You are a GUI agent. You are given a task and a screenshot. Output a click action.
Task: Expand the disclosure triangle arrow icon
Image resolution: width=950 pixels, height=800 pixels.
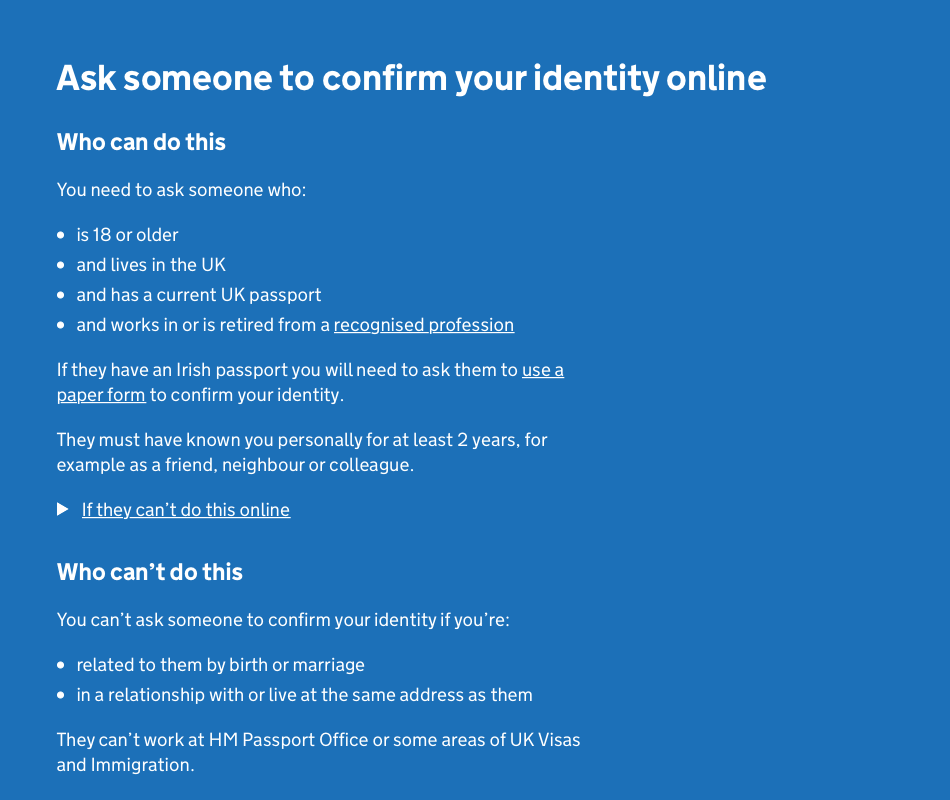point(63,510)
